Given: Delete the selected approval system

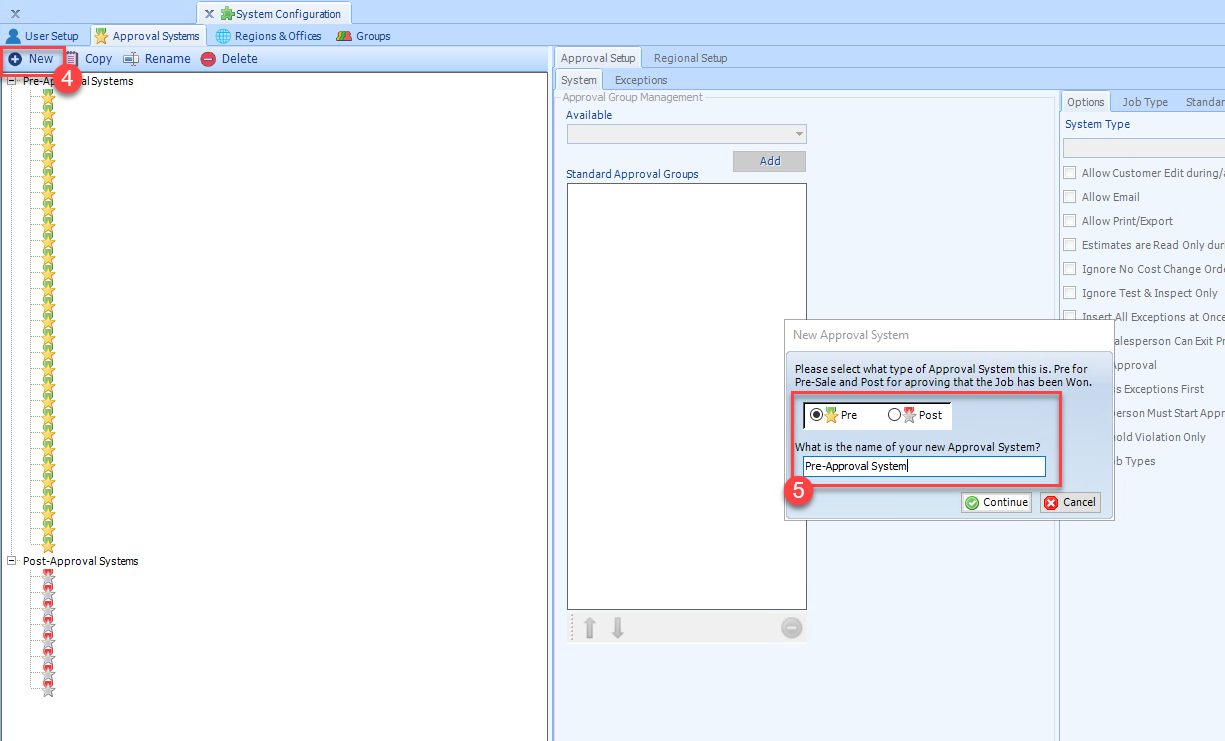Looking at the screenshot, I should pyautogui.click(x=230, y=58).
